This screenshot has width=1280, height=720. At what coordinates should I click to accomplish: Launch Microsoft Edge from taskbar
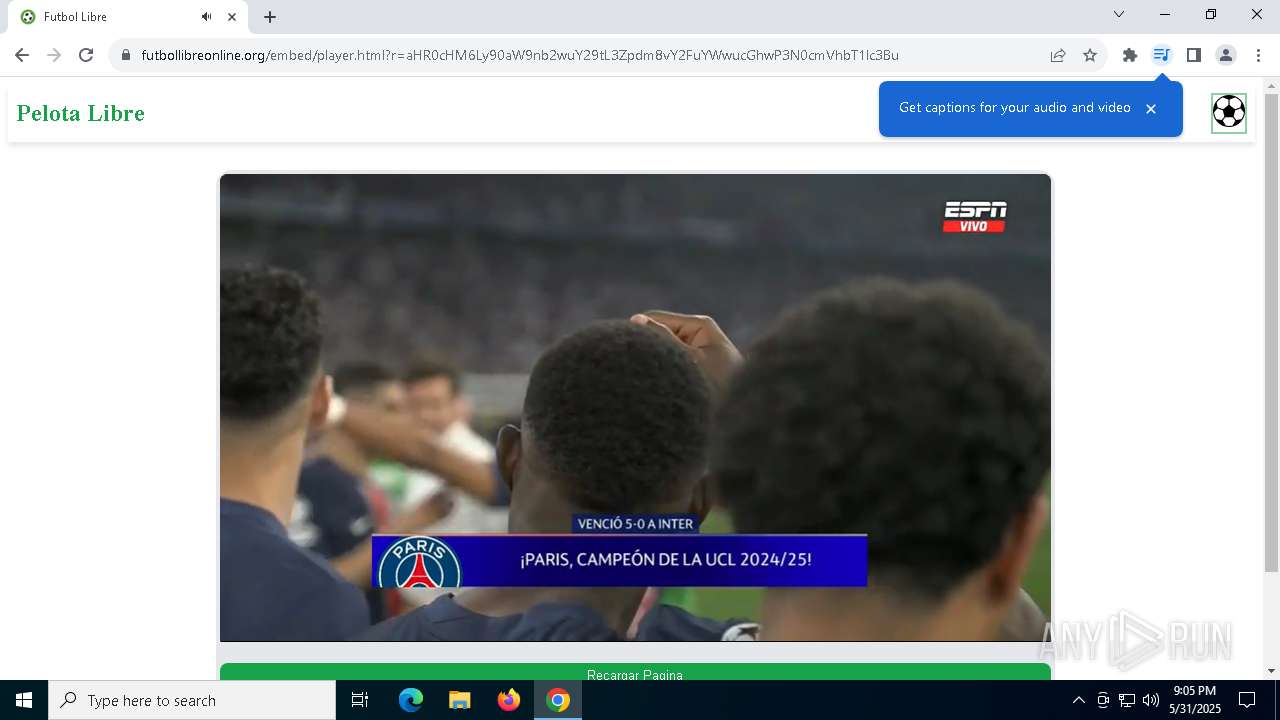tap(411, 700)
